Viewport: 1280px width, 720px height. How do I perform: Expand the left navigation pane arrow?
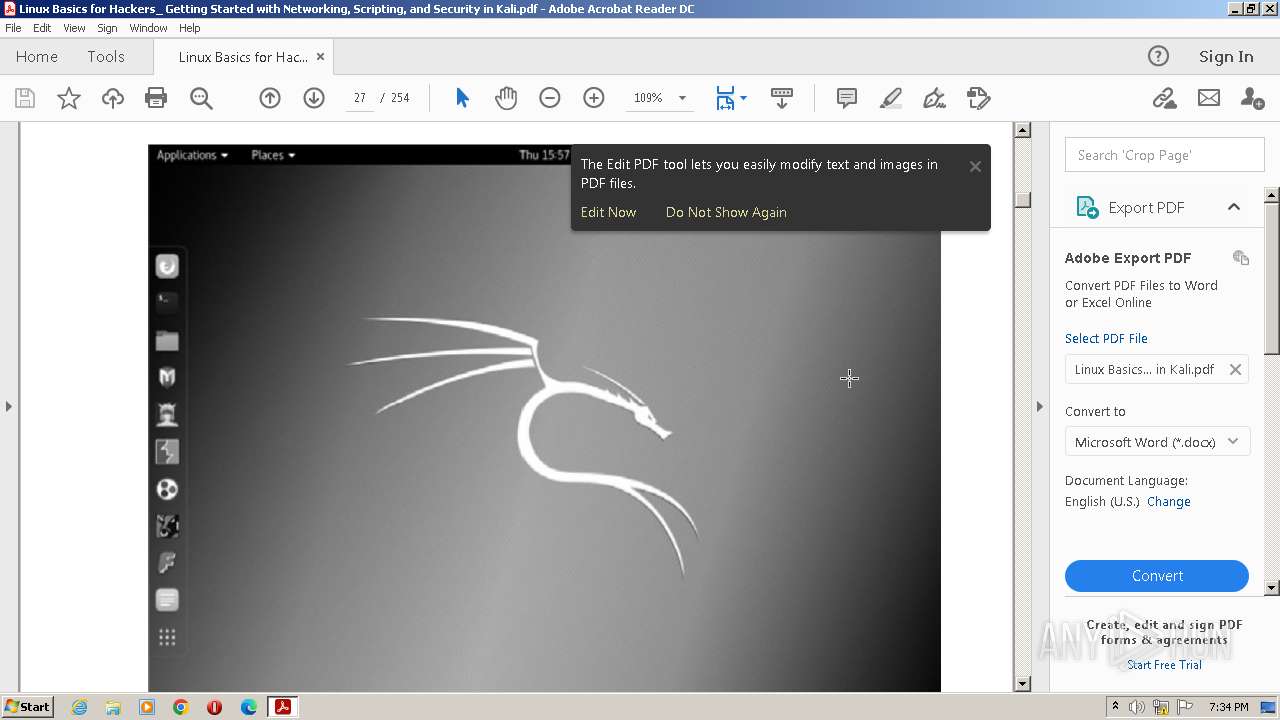coord(9,406)
